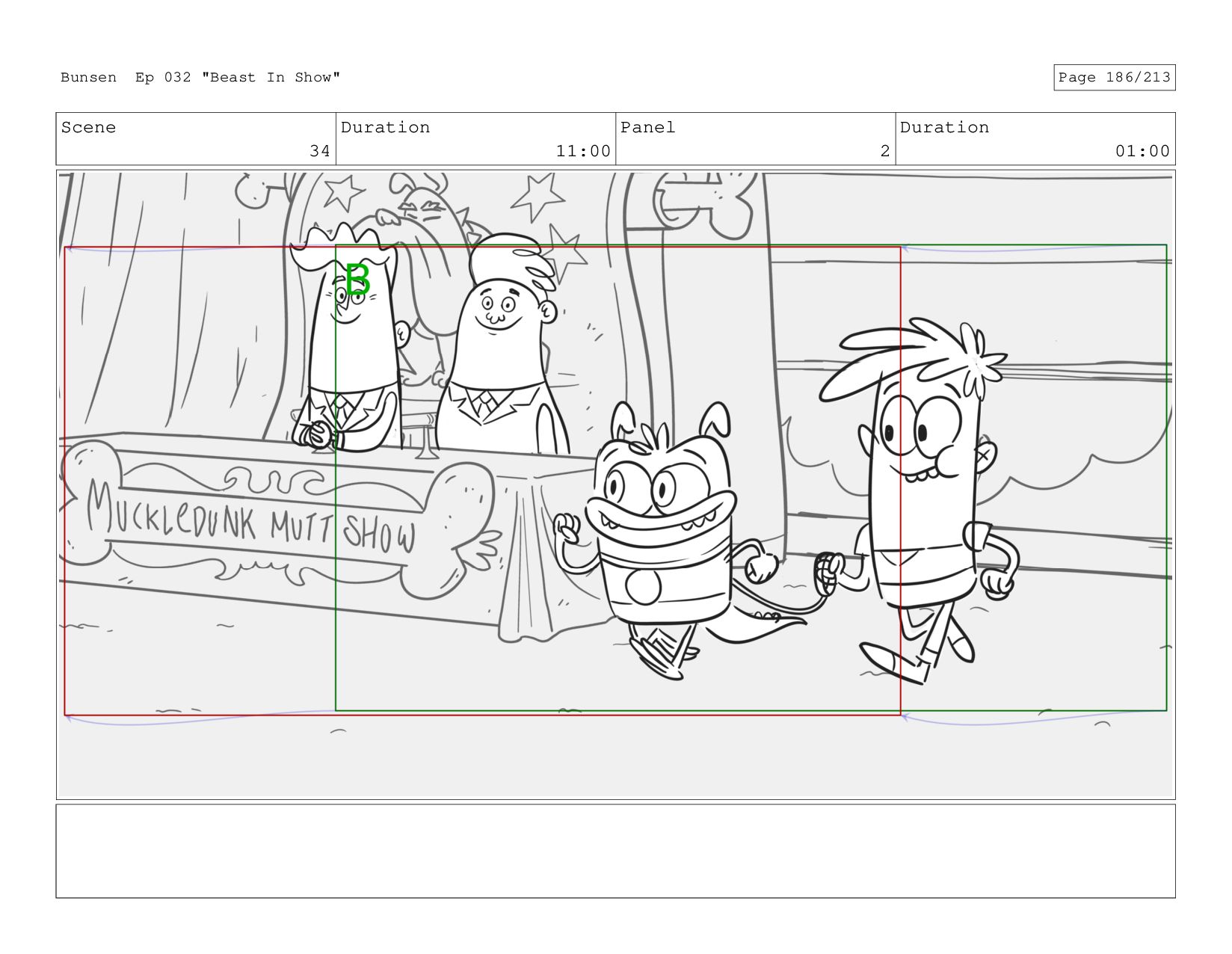Click the header text 'Bunsen Ep 032 "Beast In Show"'
This screenshot has width=1232, height=954.
tap(200, 77)
